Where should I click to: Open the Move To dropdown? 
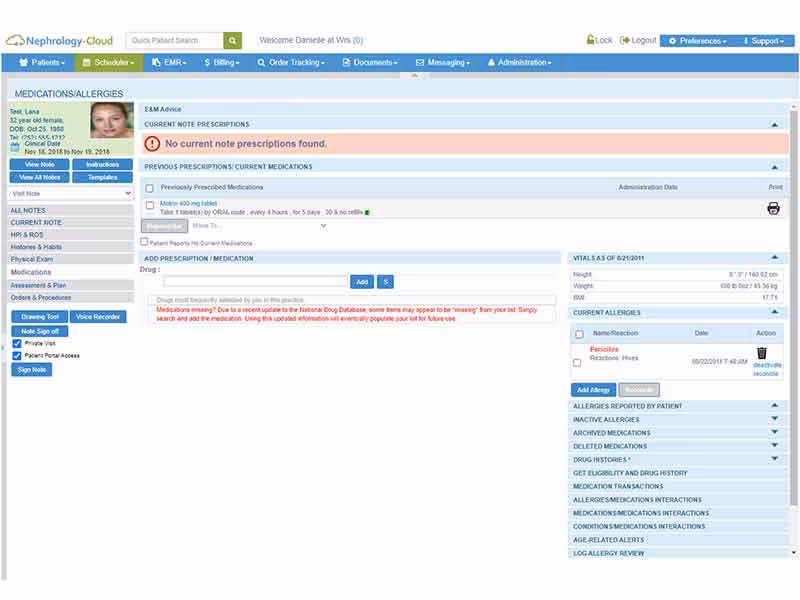click(x=259, y=226)
